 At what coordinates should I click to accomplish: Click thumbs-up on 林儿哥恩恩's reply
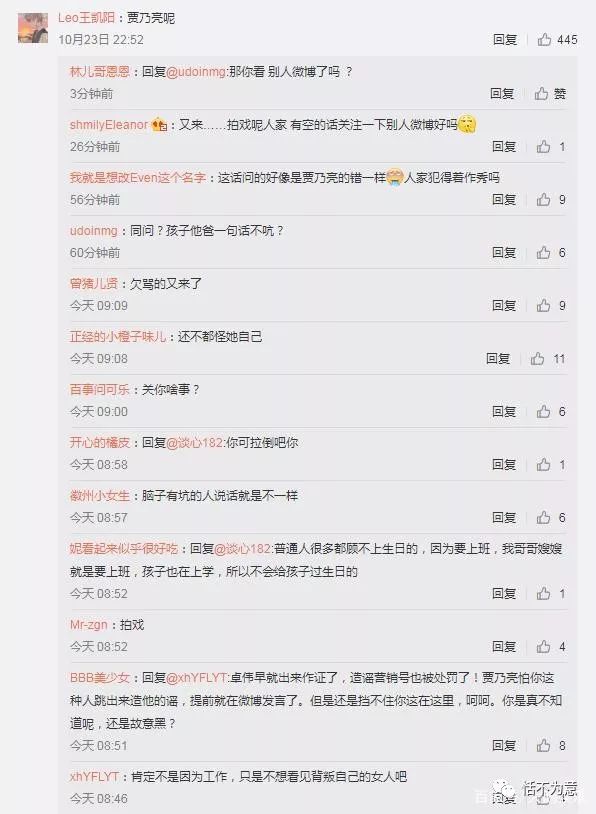541,93
